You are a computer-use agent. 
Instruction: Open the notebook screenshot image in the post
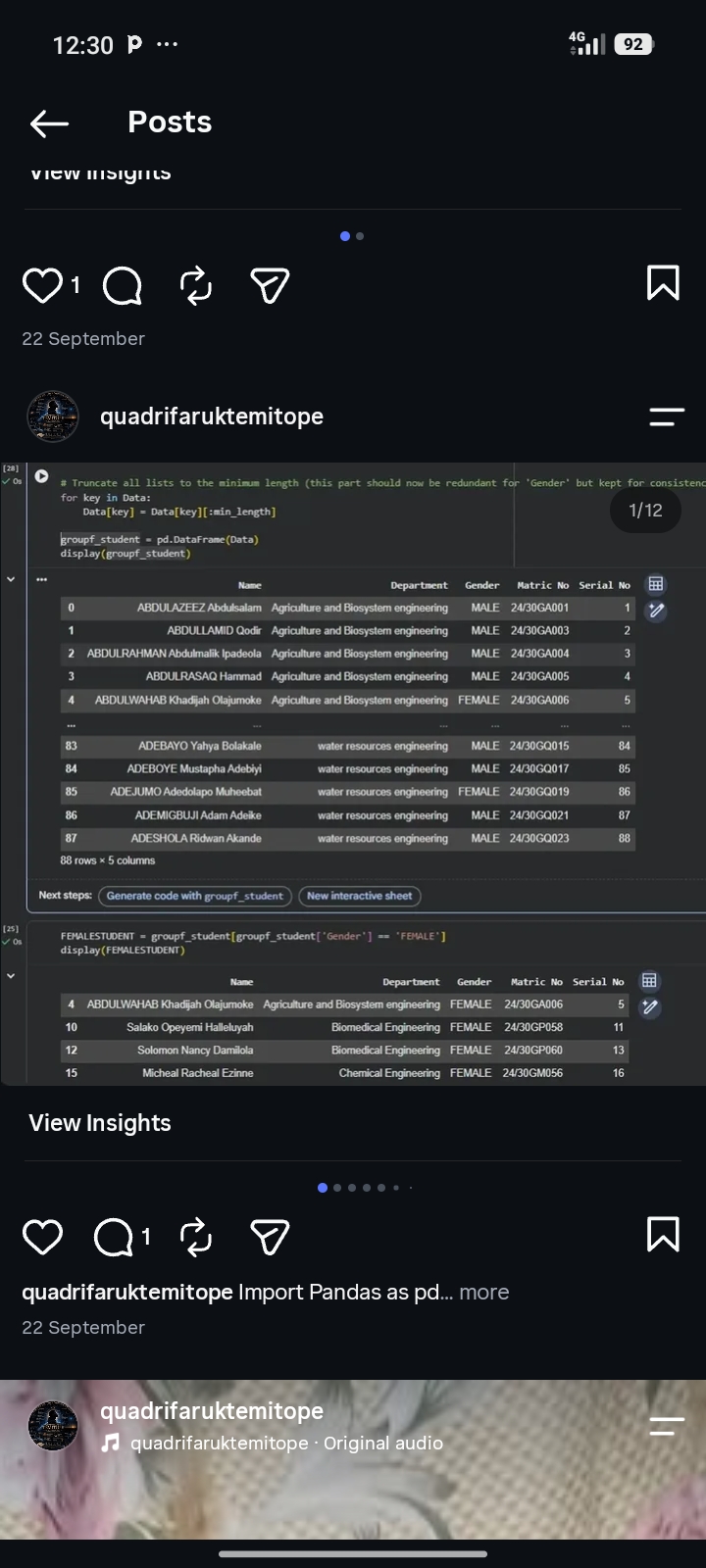(353, 774)
